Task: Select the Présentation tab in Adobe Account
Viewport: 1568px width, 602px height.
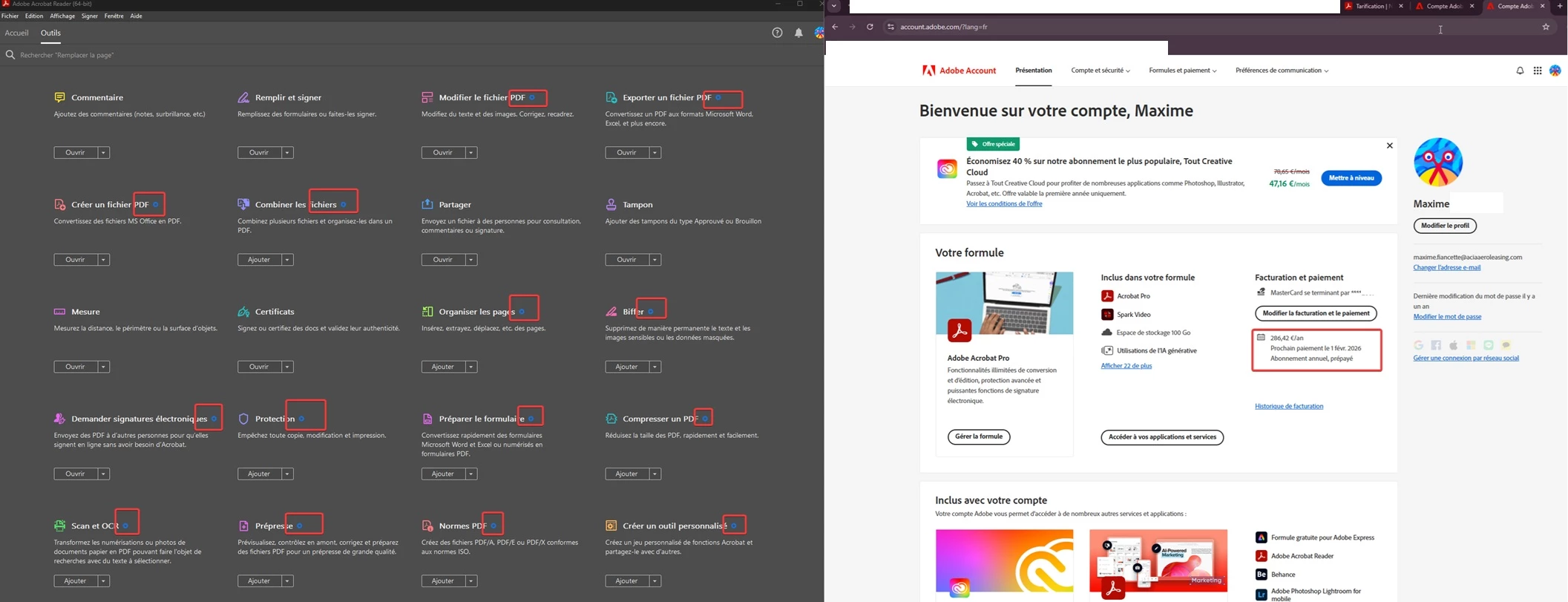Action: [x=1034, y=71]
